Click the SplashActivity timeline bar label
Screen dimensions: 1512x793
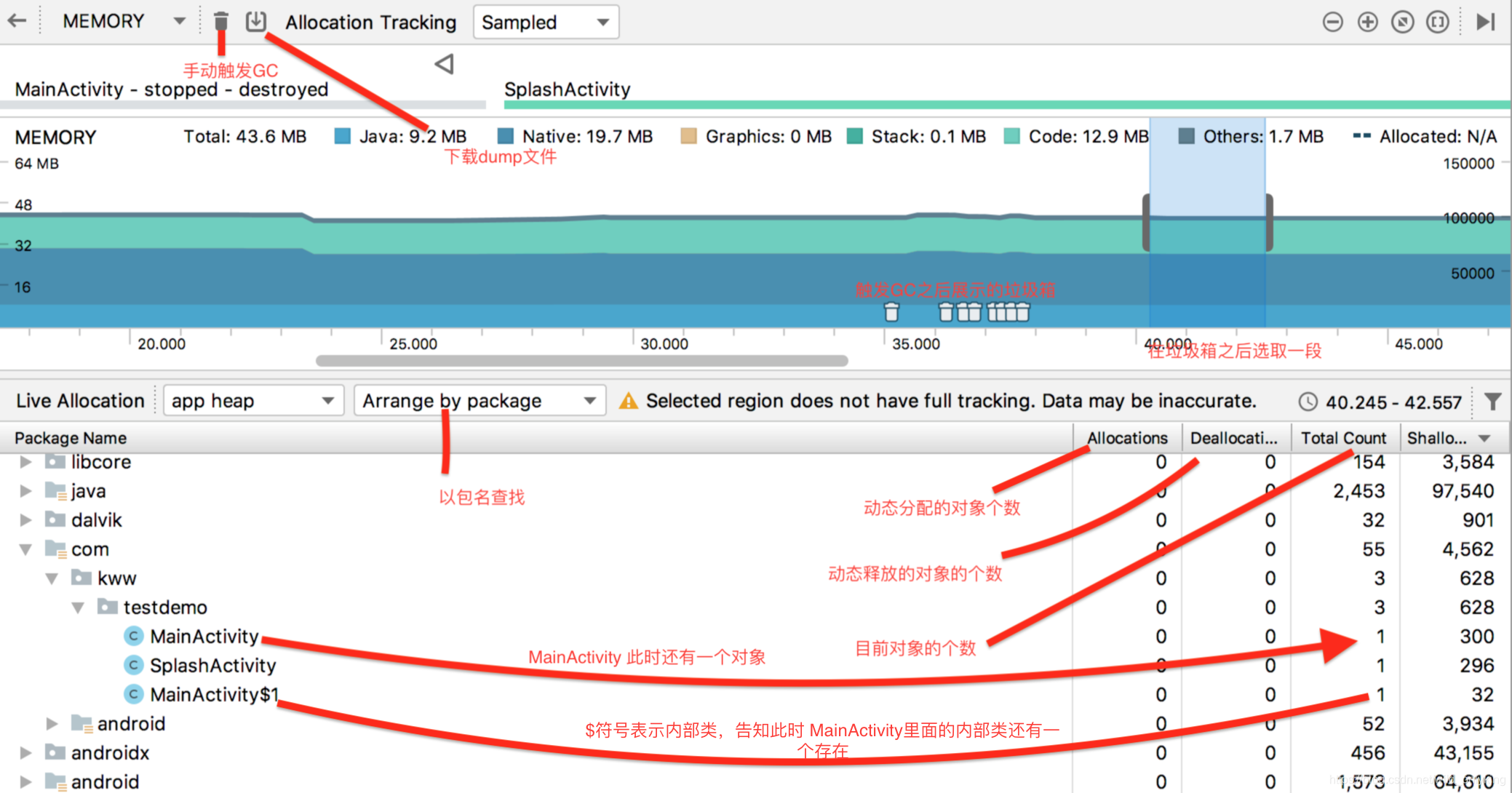568,89
